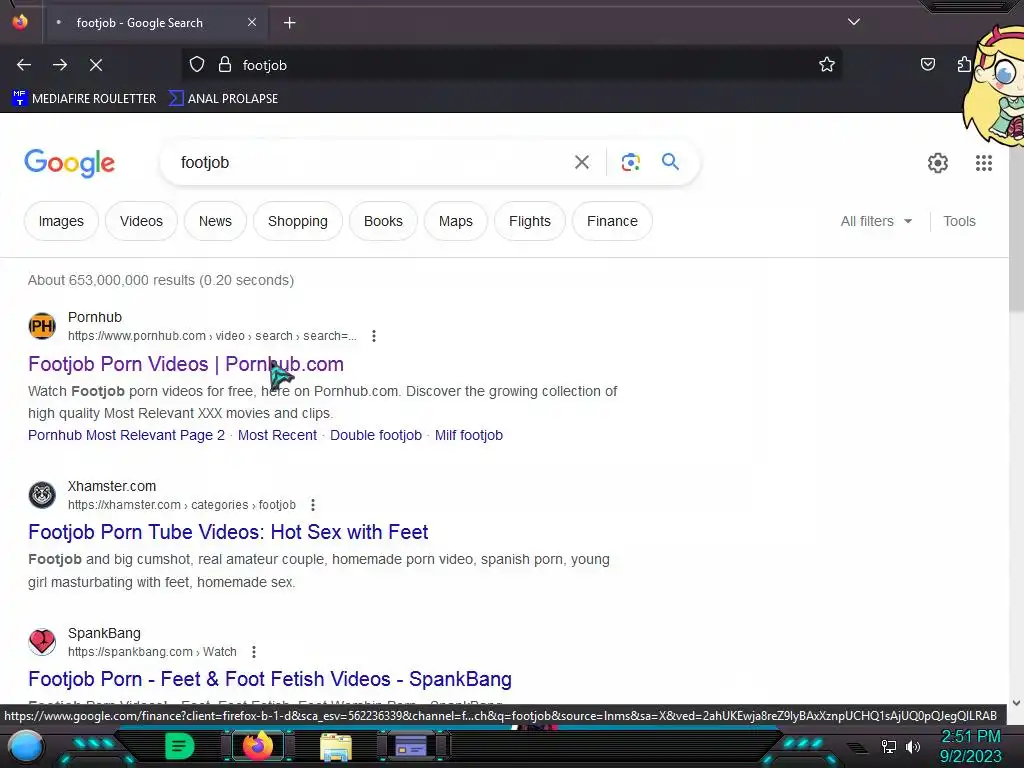1024x768 pixels.
Task: Open the Google apps grid
Action: pos(984,163)
